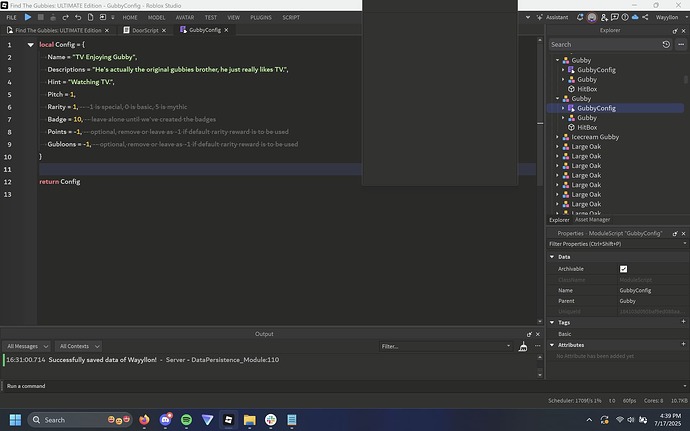Undock the Properties panel with pop-out icon
This screenshot has width=690, height=431.
(x=675, y=233)
